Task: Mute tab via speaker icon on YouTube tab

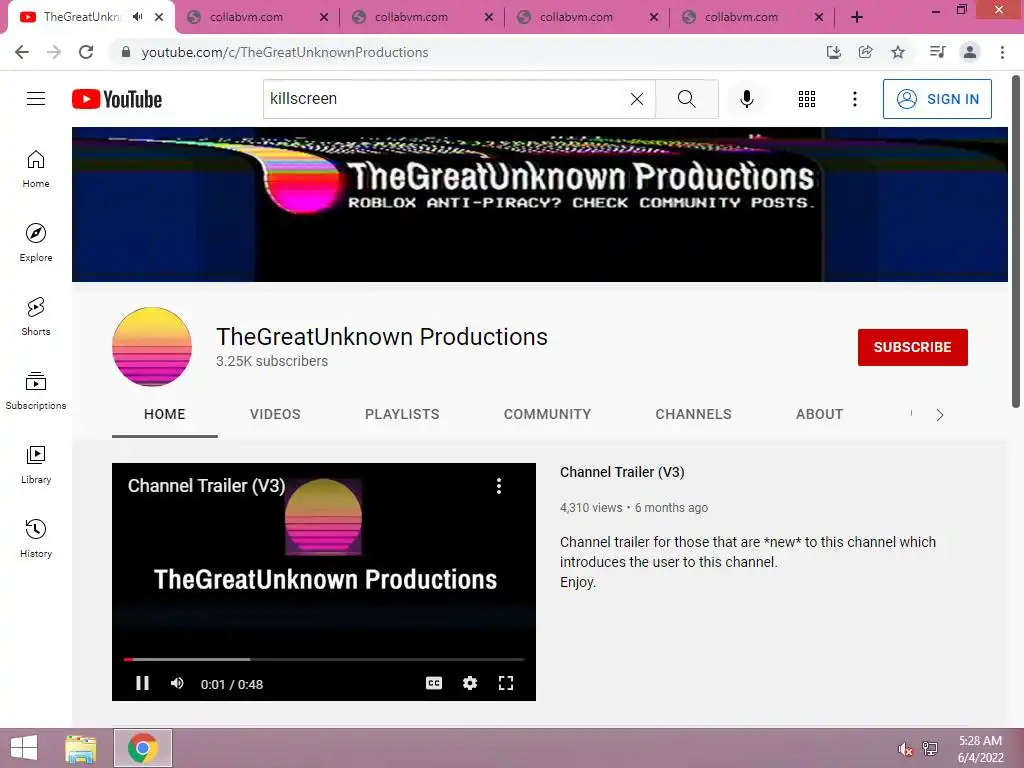Action: pyautogui.click(x=137, y=17)
